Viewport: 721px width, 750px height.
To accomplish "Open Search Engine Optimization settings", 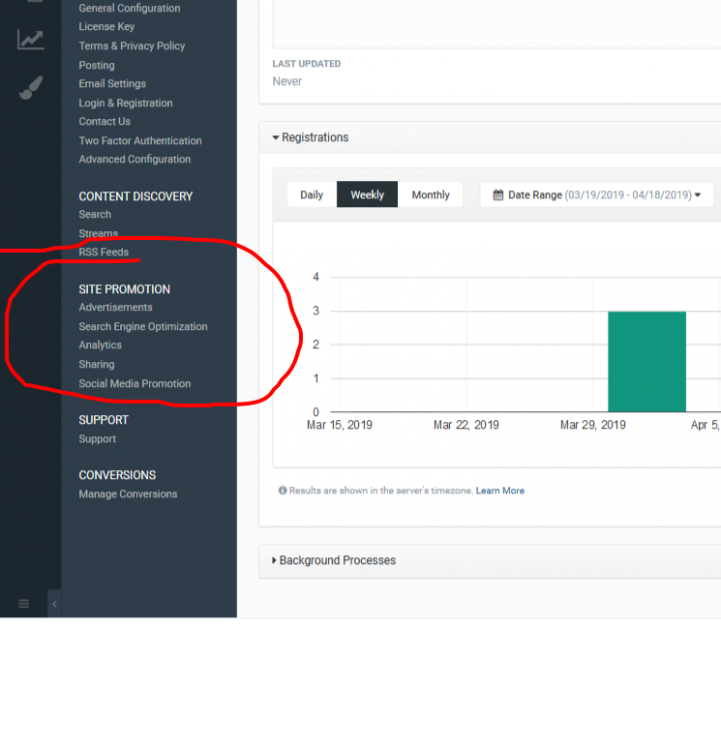I will (143, 326).
